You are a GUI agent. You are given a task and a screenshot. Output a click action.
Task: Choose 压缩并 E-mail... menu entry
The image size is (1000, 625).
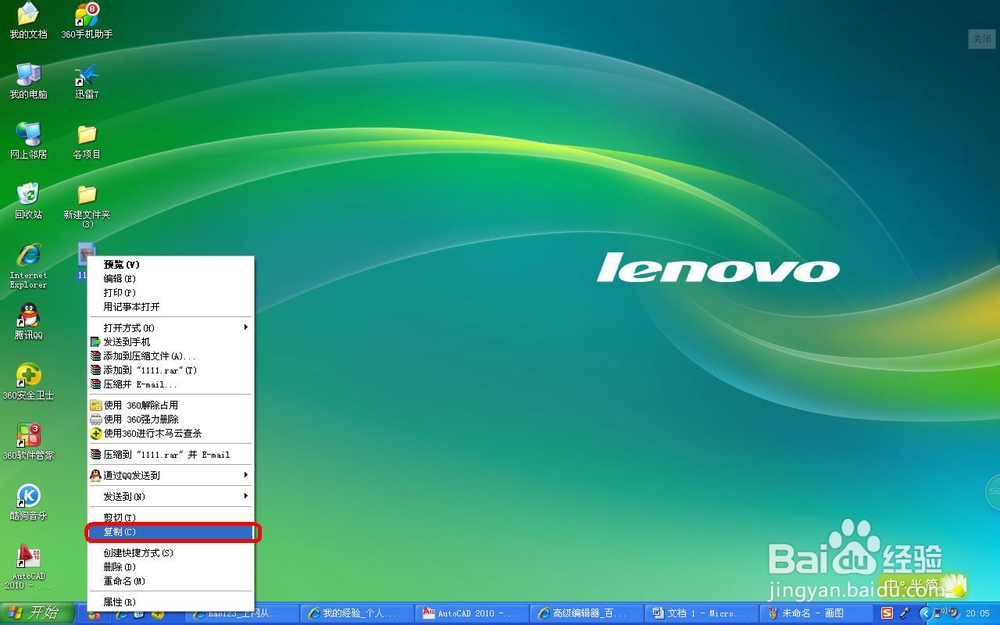(x=170, y=384)
